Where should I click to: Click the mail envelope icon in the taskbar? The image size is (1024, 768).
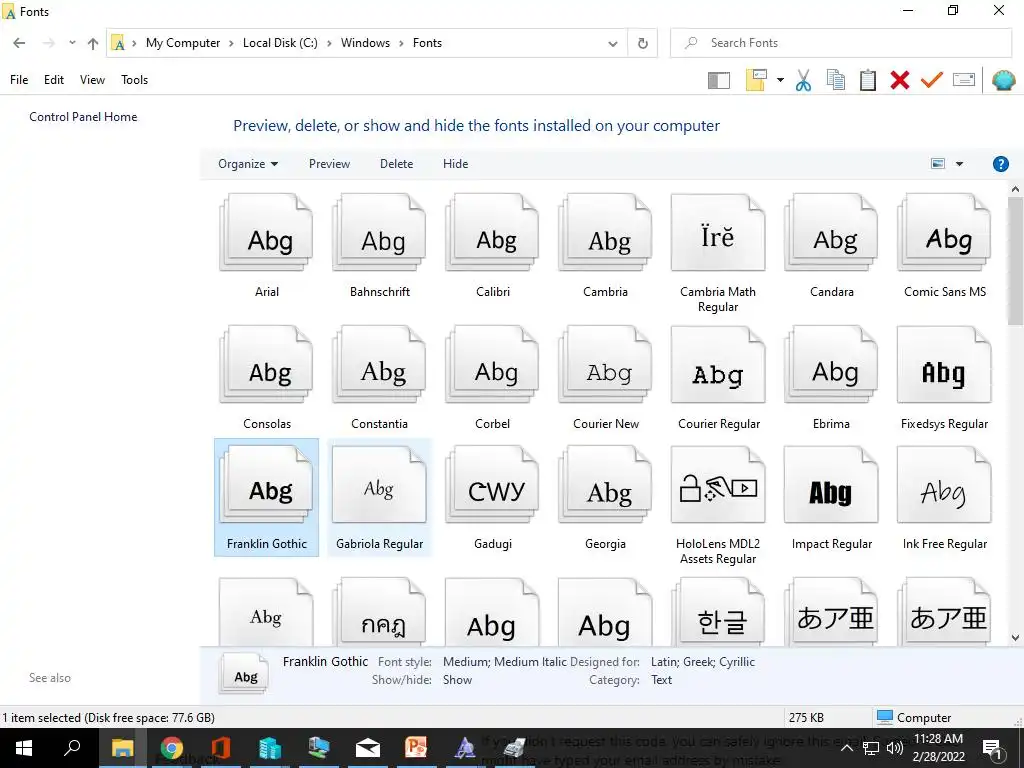click(x=368, y=748)
